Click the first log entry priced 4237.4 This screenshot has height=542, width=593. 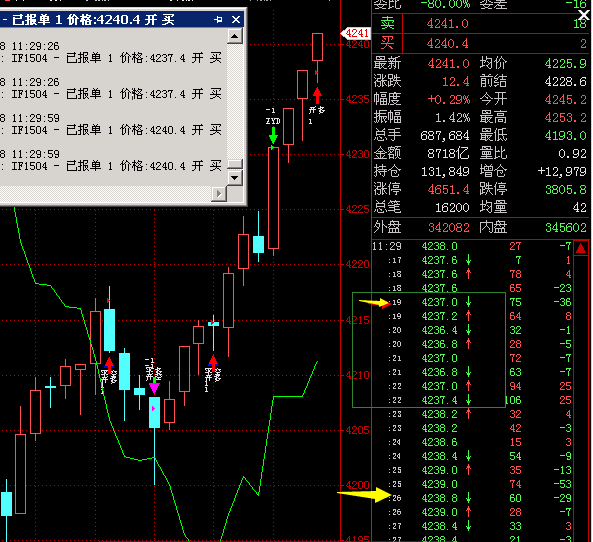point(111,52)
